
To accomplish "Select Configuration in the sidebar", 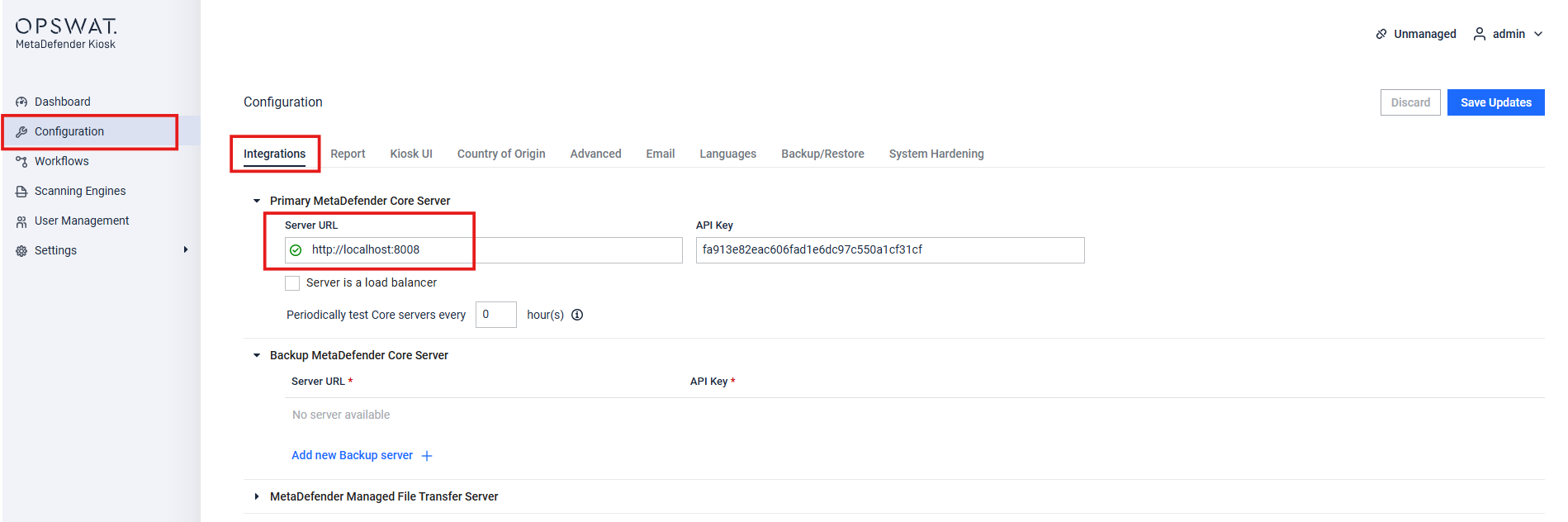I will 69,131.
